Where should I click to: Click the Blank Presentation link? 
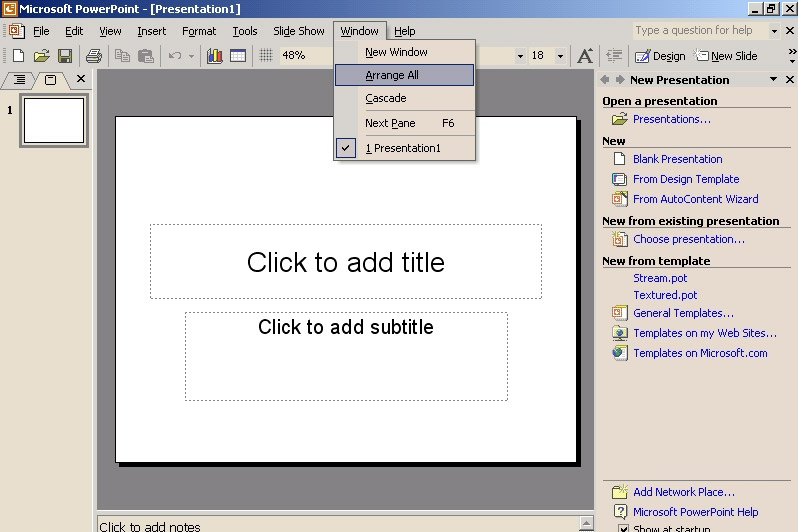tap(677, 159)
